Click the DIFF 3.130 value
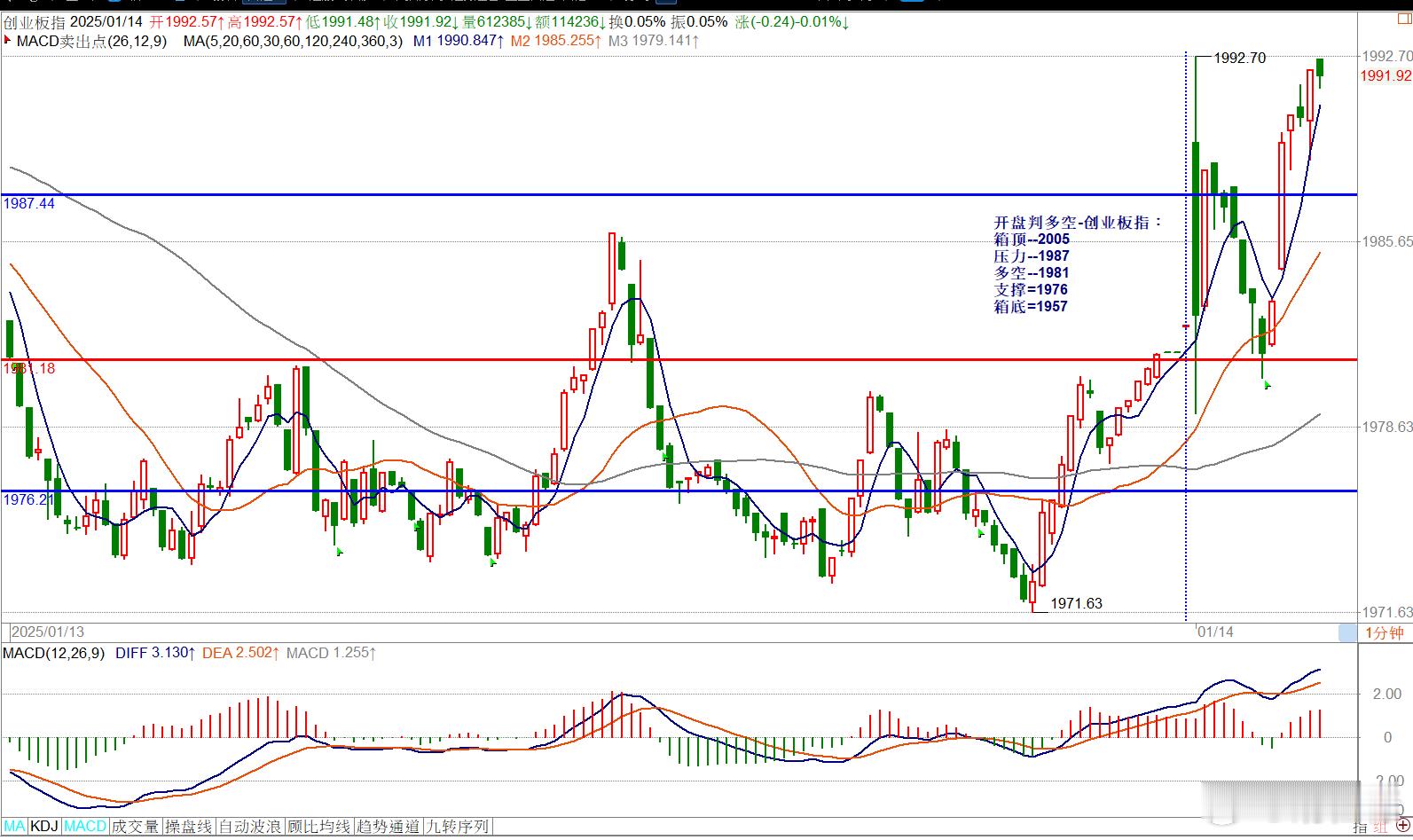This screenshot has width=1413, height=840. pyautogui.click(x=154, y=653)
